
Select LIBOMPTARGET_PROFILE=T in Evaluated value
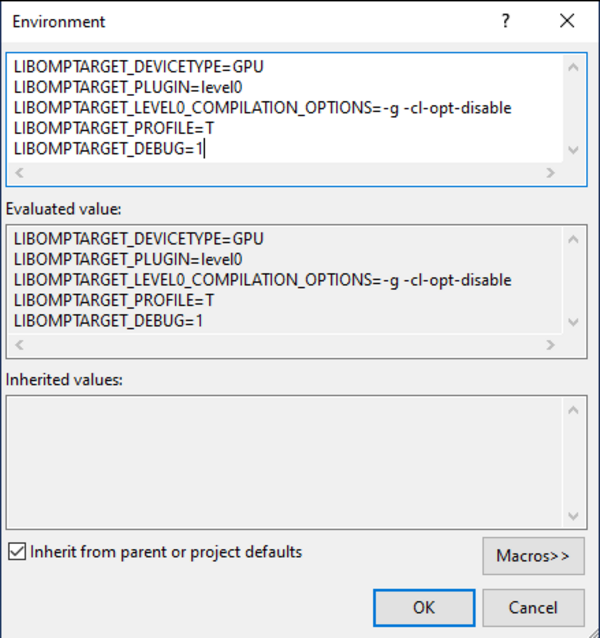pos(114,301)
